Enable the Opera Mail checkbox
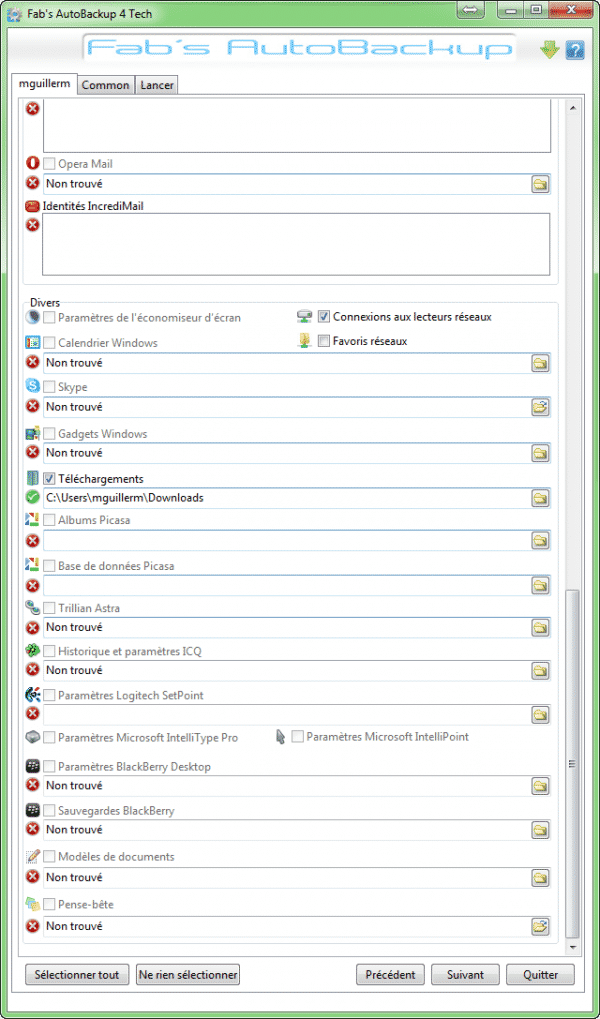600x1019 pixels. coord(49,164)
